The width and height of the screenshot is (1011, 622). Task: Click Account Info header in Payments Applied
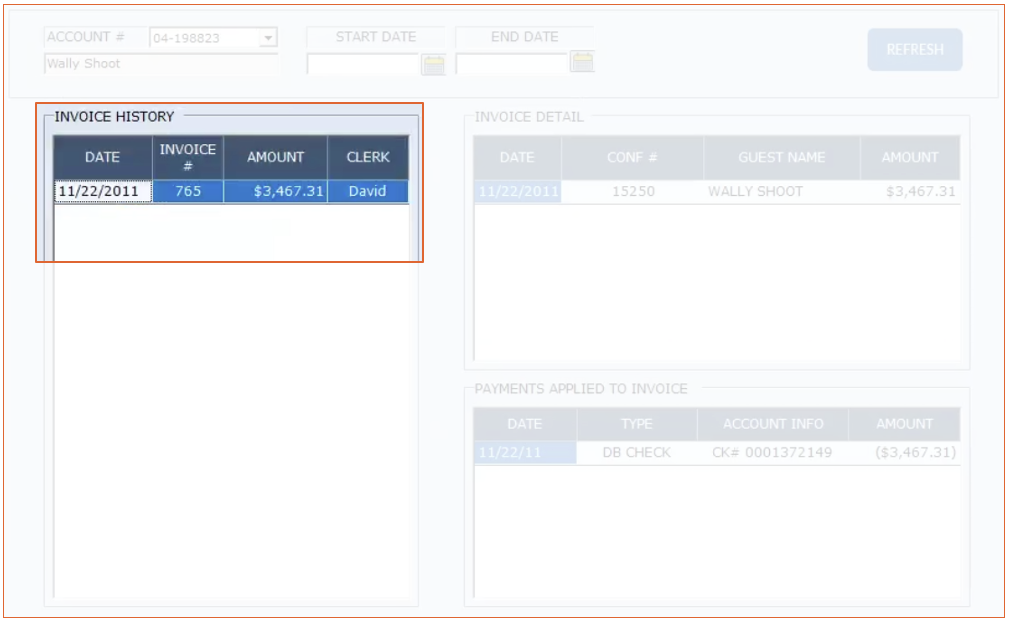[x=773, y=424]
